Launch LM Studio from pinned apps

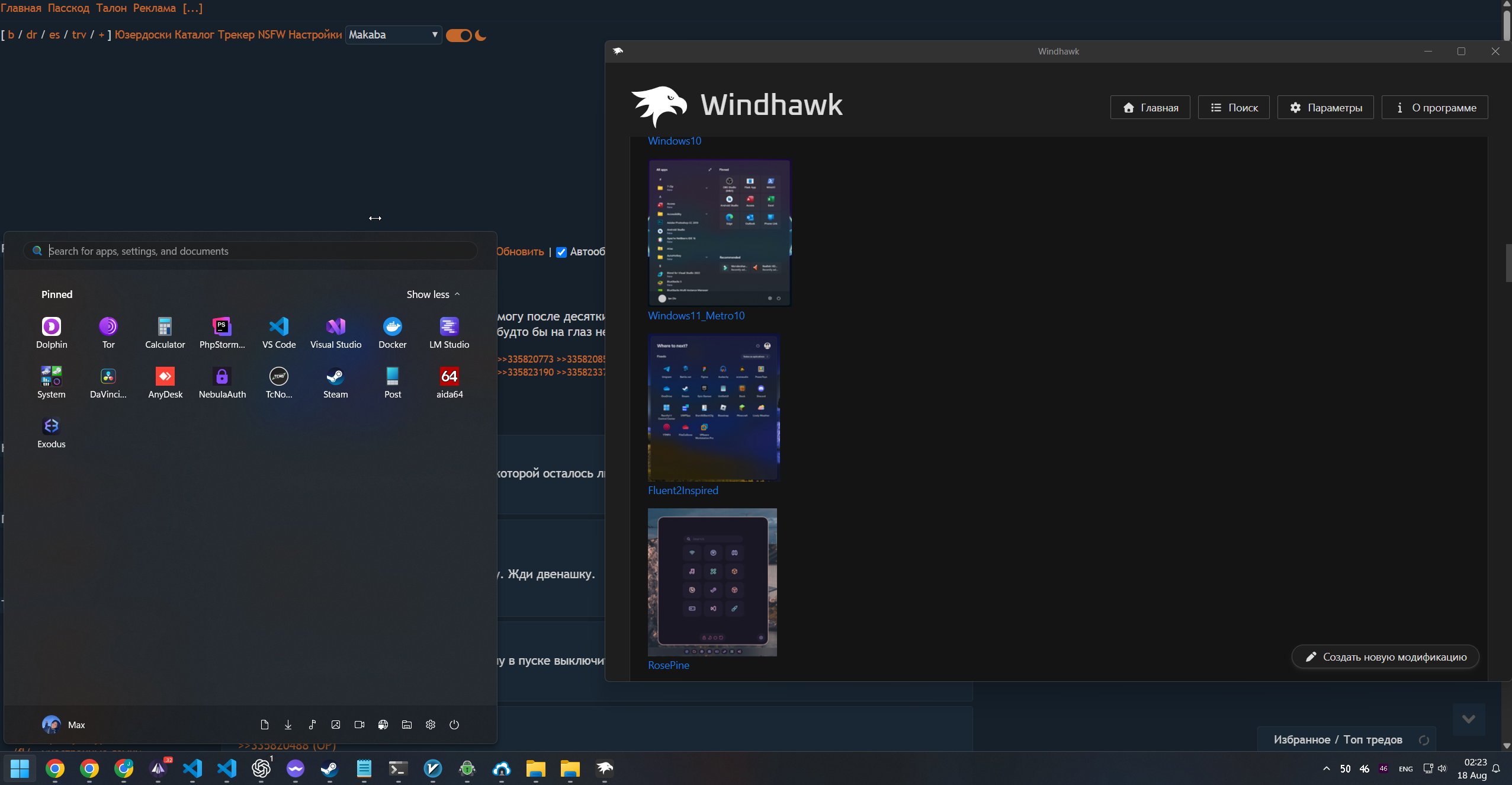(x=450, y=333)
